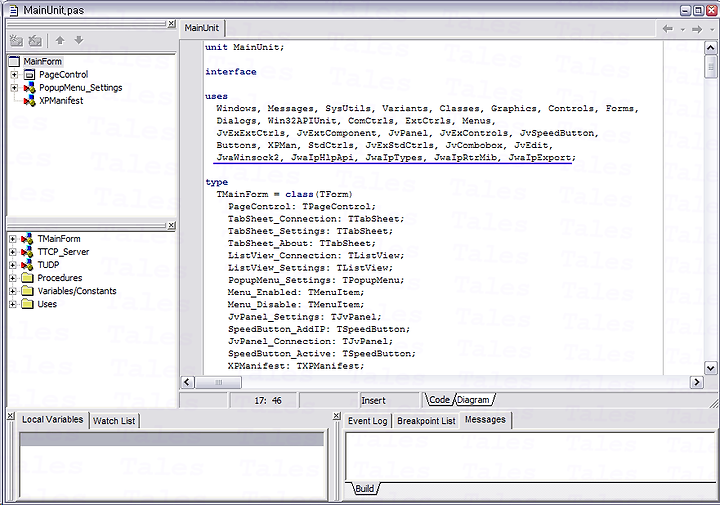The image size is (720, 505).
Task: Click the new item icon in object tree toolbar
Action: click(x=17, y=40)
